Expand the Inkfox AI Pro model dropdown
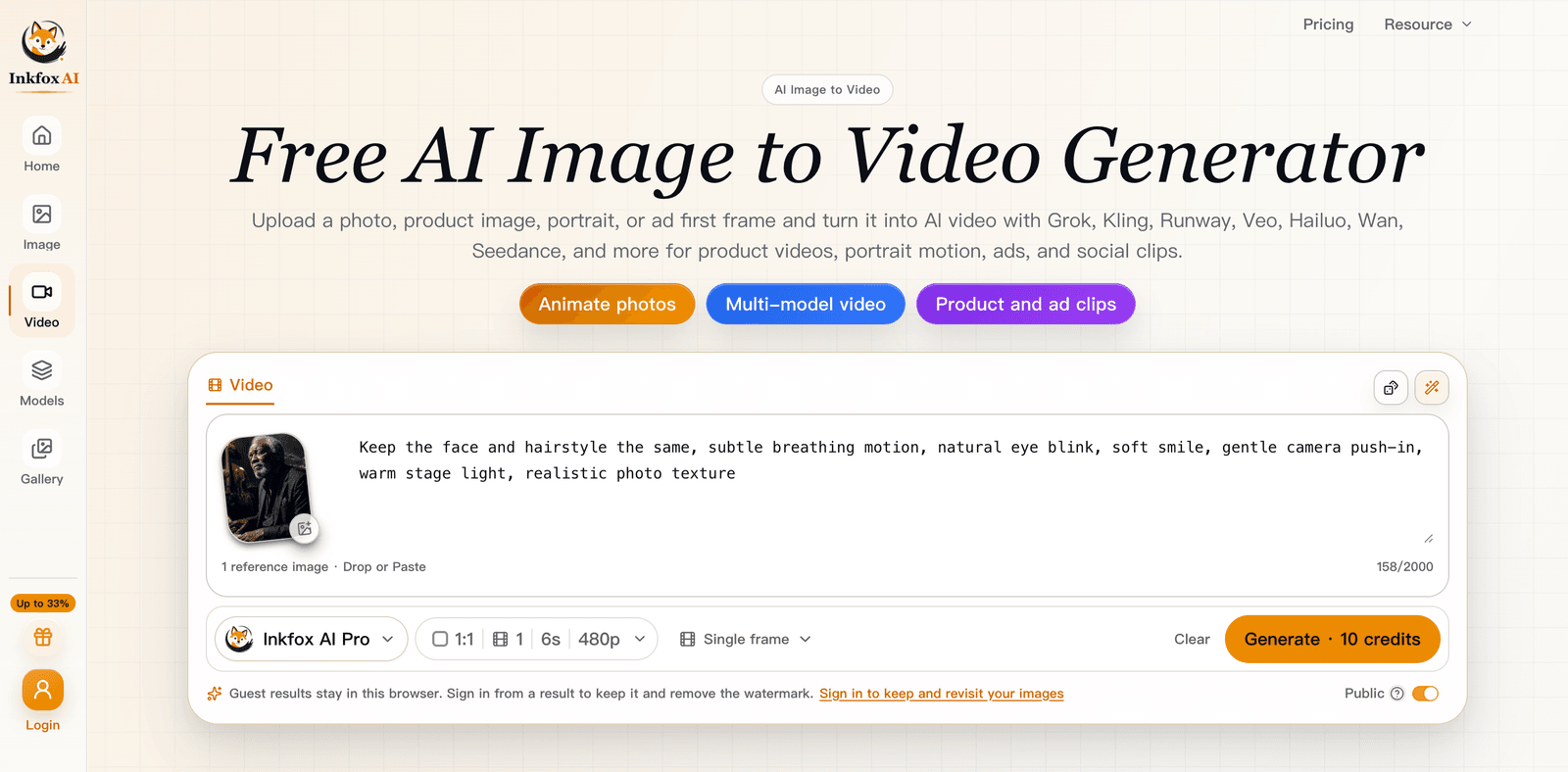The height and width of the screenshot is (772, 1568). 312,639
